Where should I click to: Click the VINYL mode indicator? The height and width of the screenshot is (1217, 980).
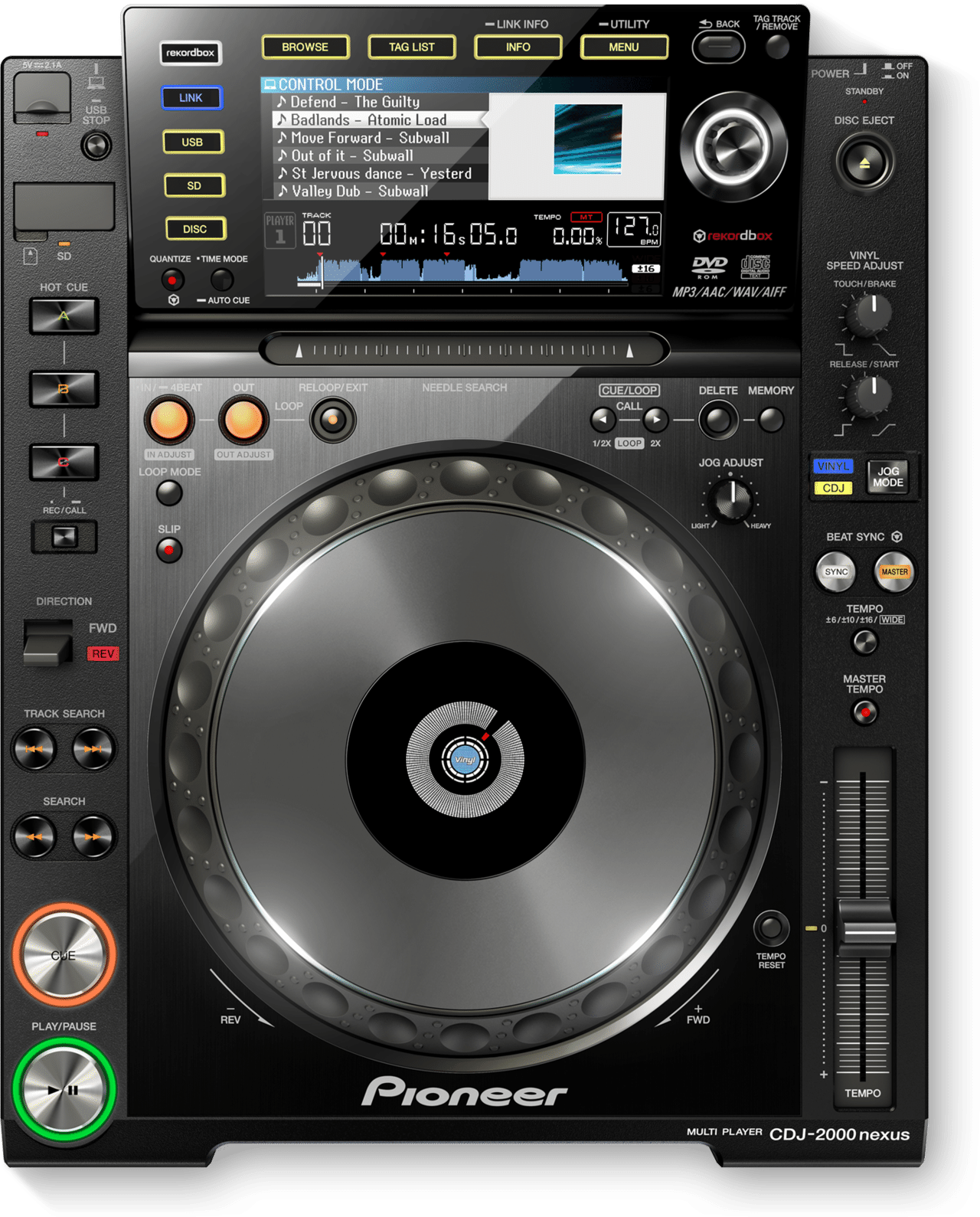click(833, 466)
